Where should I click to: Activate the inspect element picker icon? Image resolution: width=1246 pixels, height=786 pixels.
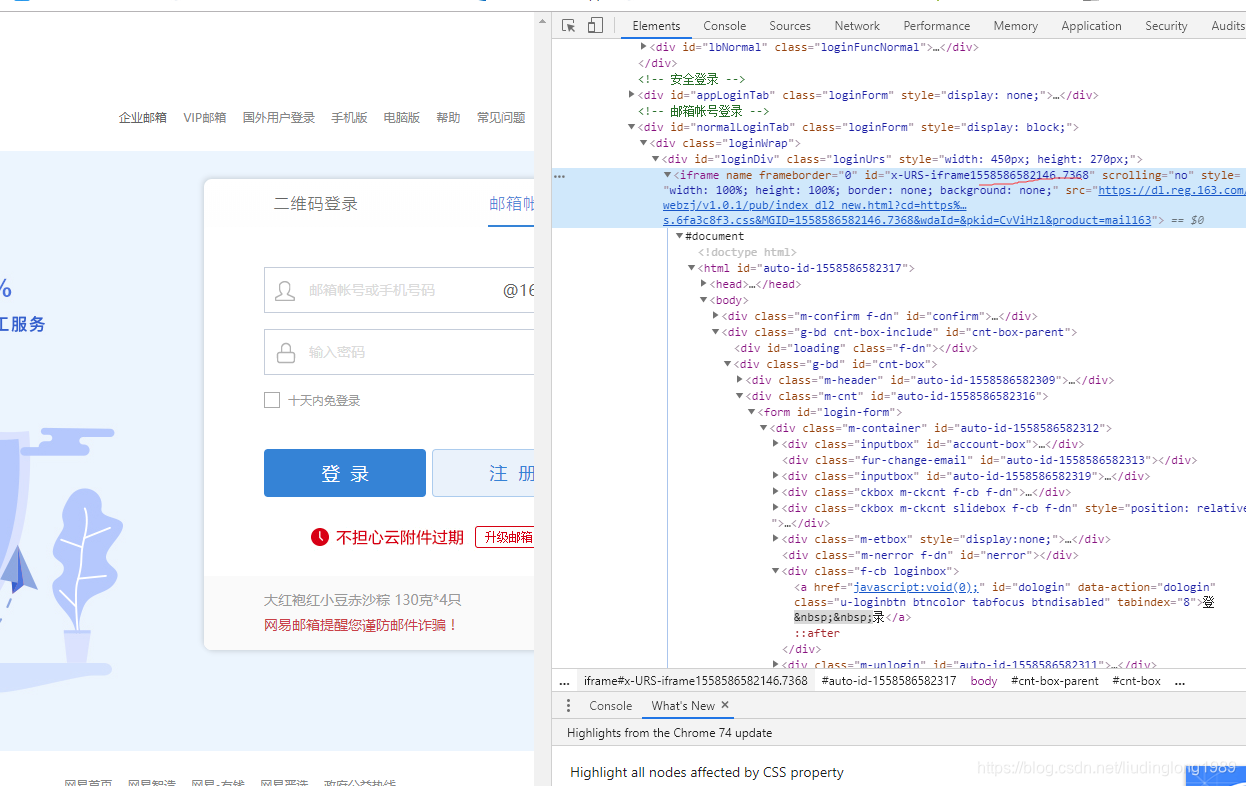[x=568, y=26]
